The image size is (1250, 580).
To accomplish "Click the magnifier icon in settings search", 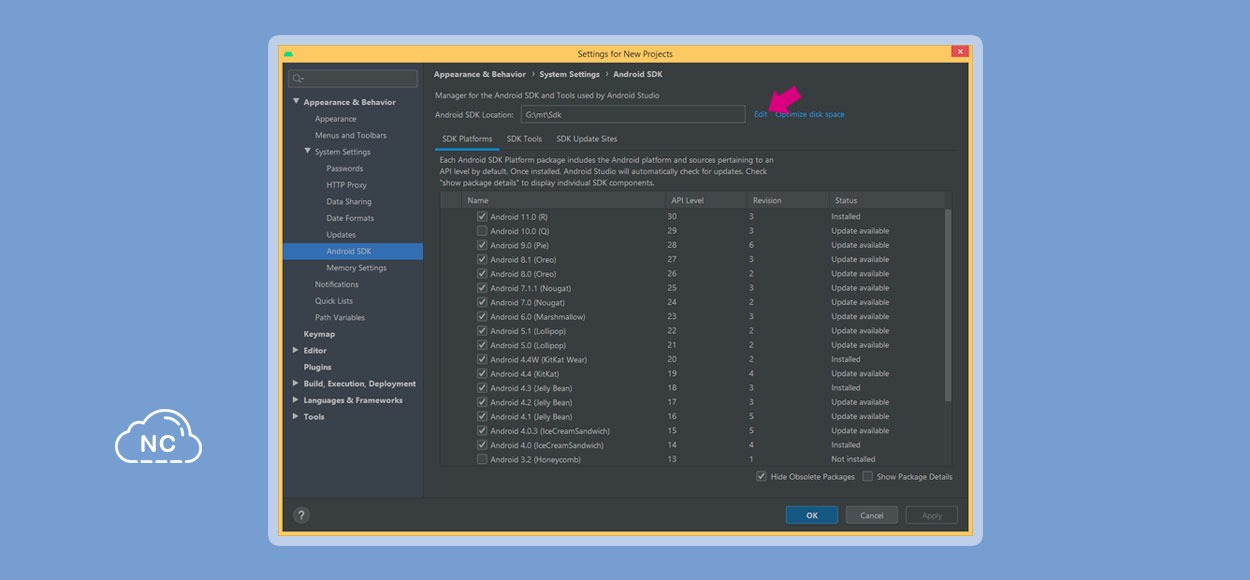I will point(298,78).
